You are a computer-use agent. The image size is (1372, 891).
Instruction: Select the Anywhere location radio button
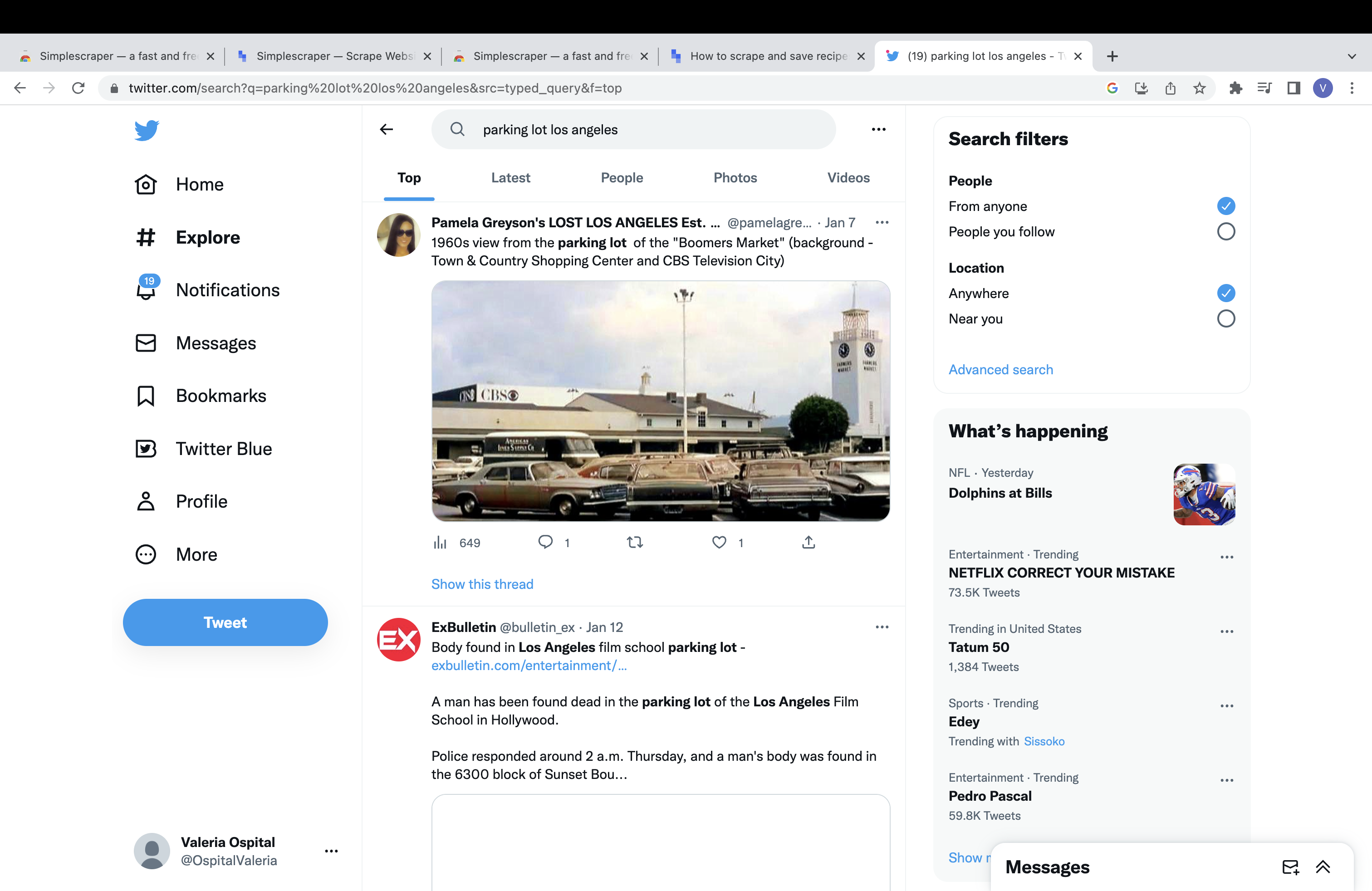[x=1225, y=294]
